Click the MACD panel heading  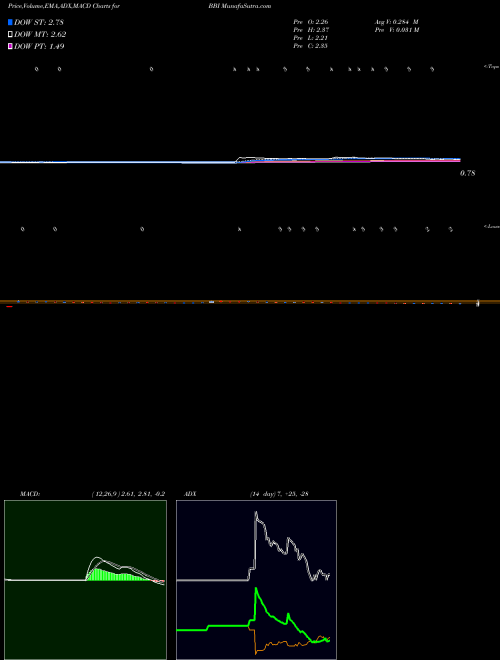pos(30,494)
